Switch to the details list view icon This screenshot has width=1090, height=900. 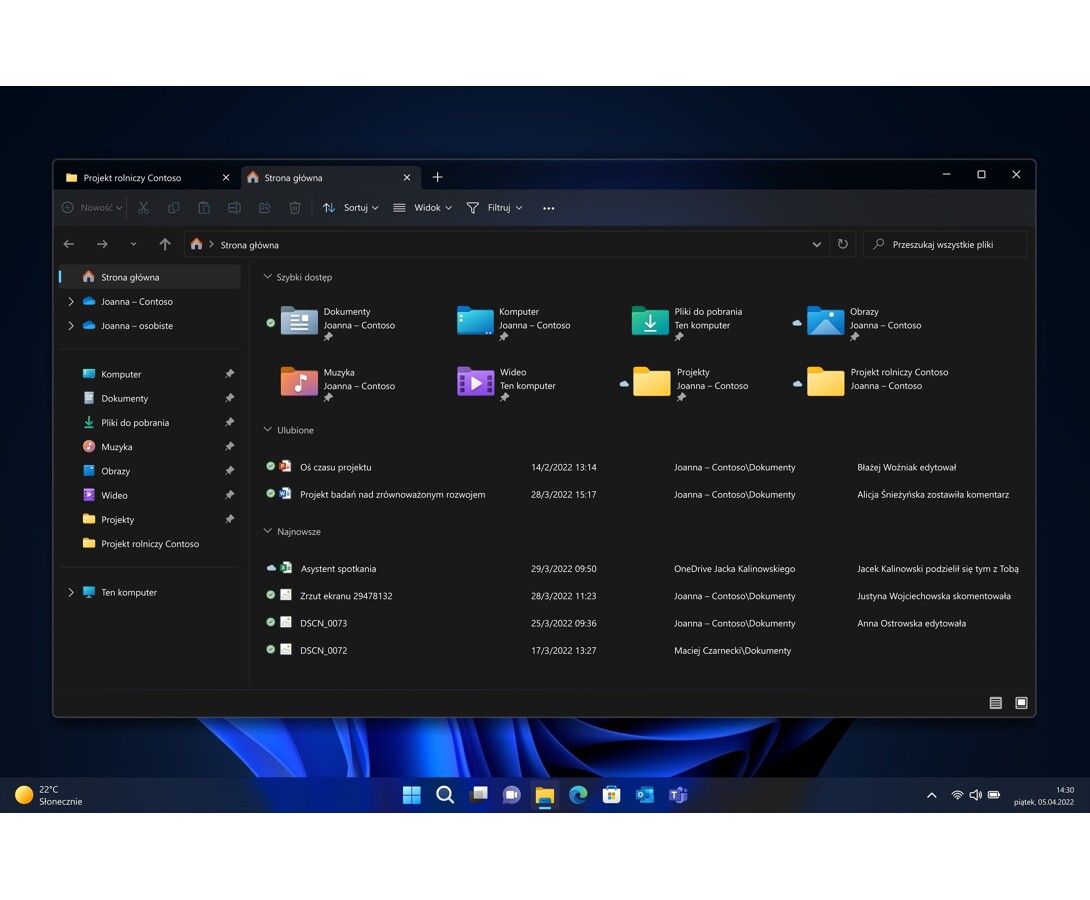pos(995,703)
